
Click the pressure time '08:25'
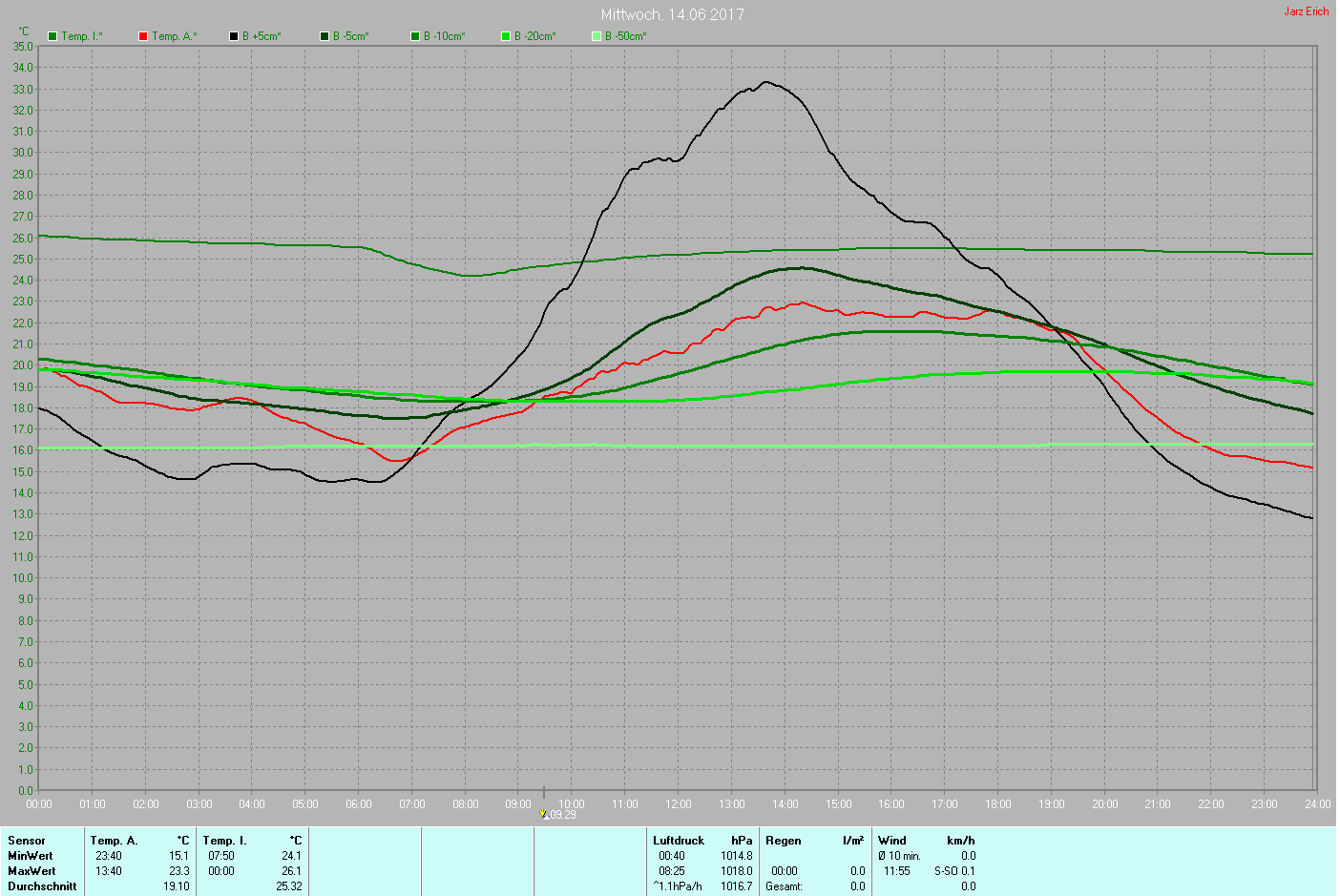[672, 871]
